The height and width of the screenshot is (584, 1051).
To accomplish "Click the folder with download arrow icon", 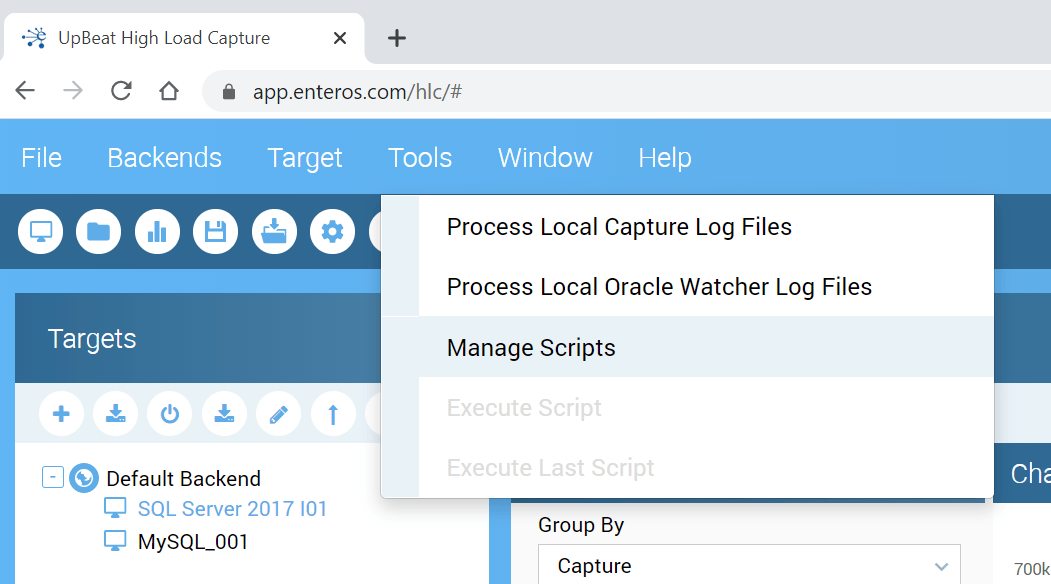I will click(274, 232).
